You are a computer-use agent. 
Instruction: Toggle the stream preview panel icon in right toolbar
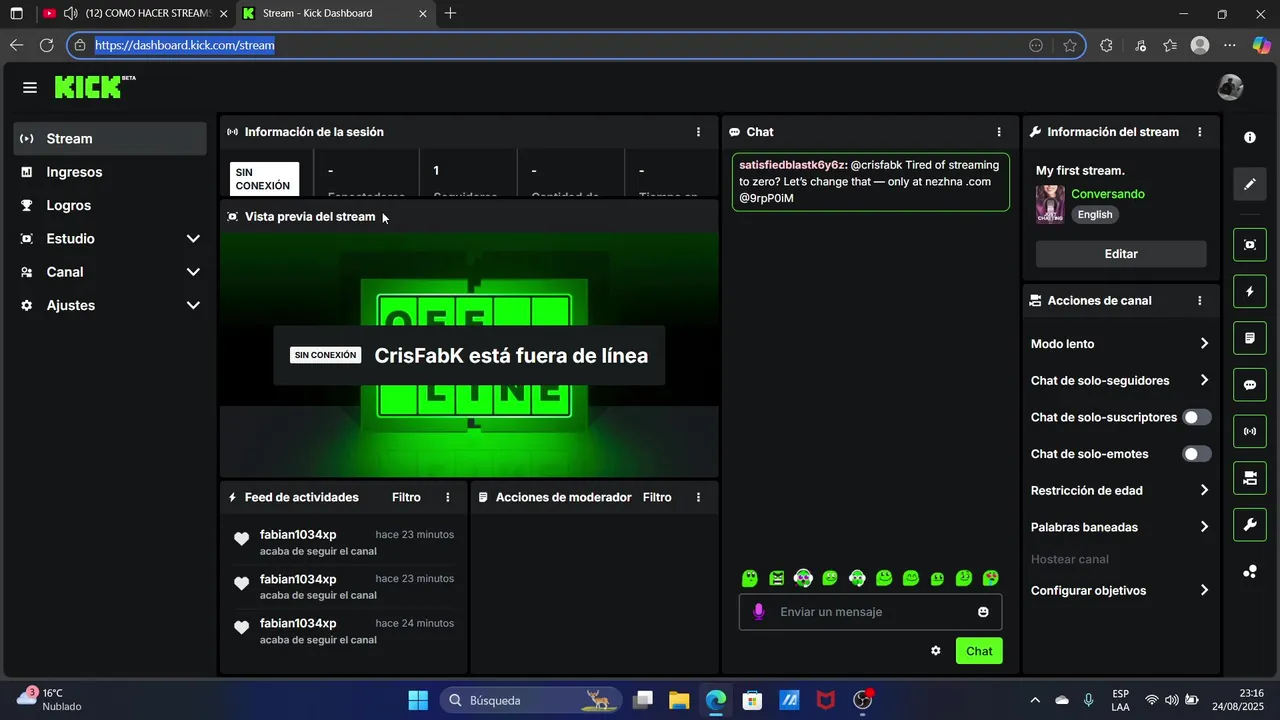1250,245
